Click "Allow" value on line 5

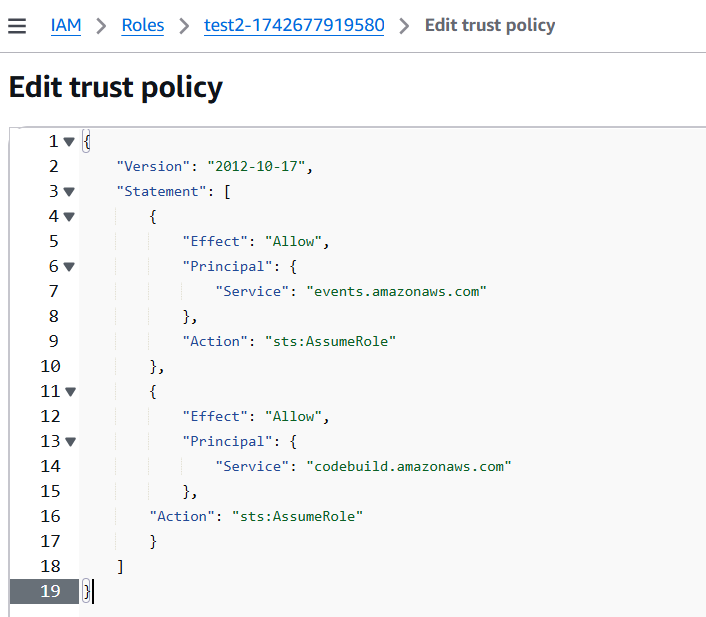tap(293, 241)
